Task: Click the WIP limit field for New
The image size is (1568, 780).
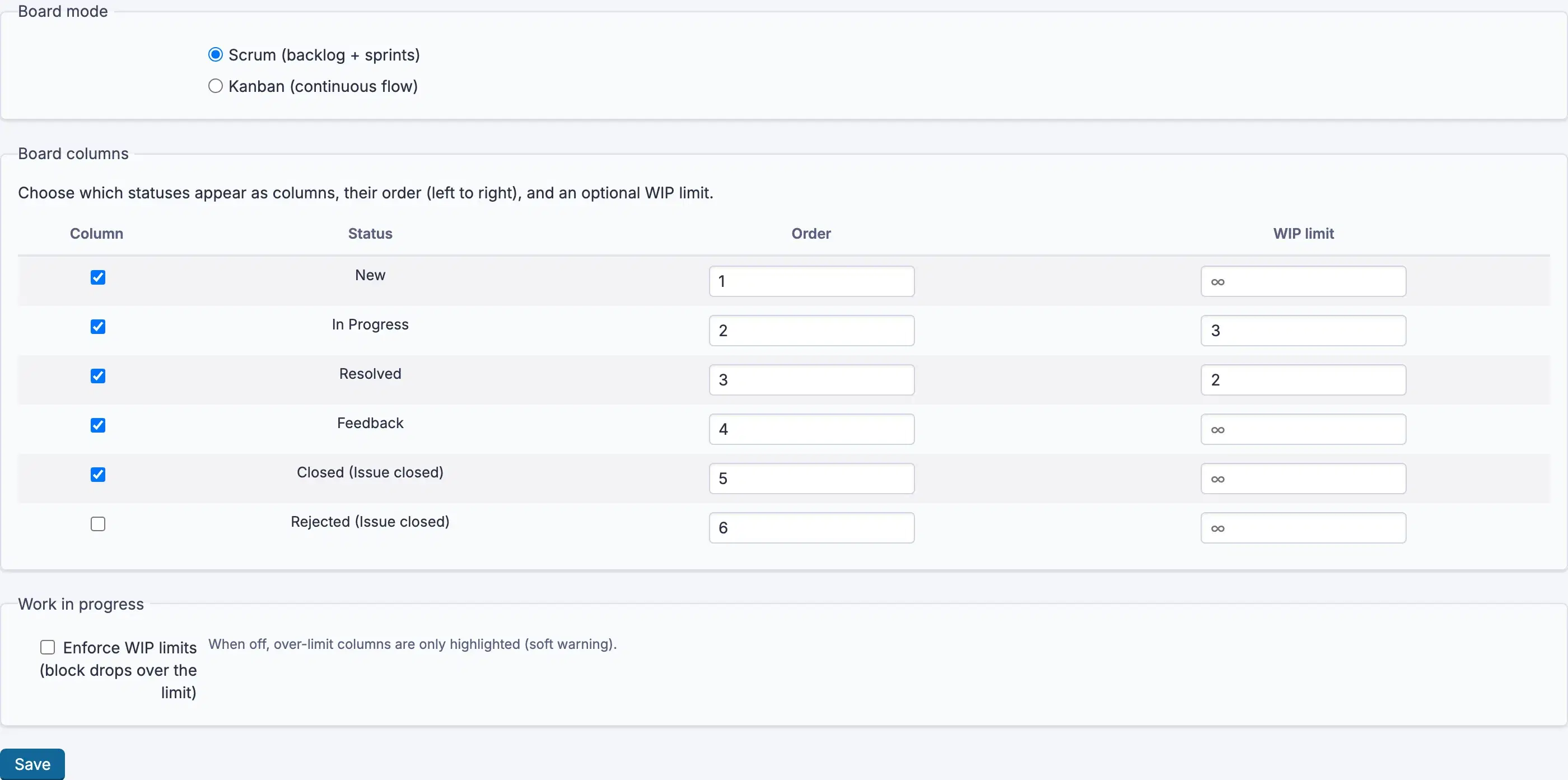Action: 1303,281
